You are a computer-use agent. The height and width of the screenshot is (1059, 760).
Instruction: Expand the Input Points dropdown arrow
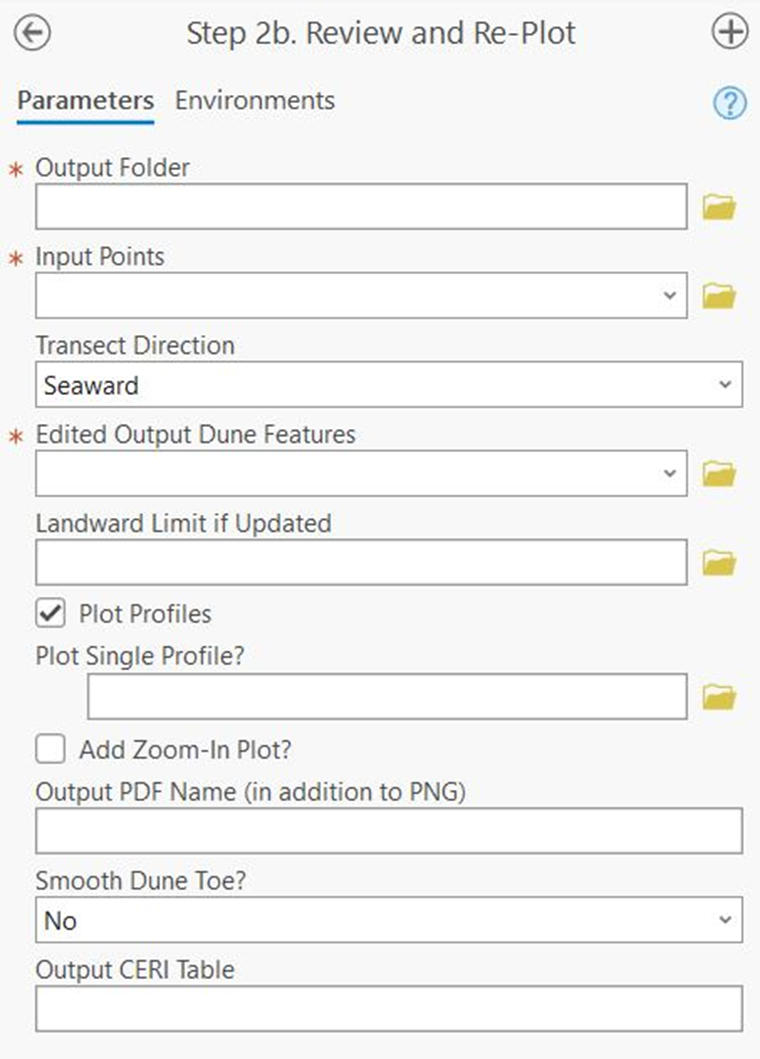tap(669, 295)
